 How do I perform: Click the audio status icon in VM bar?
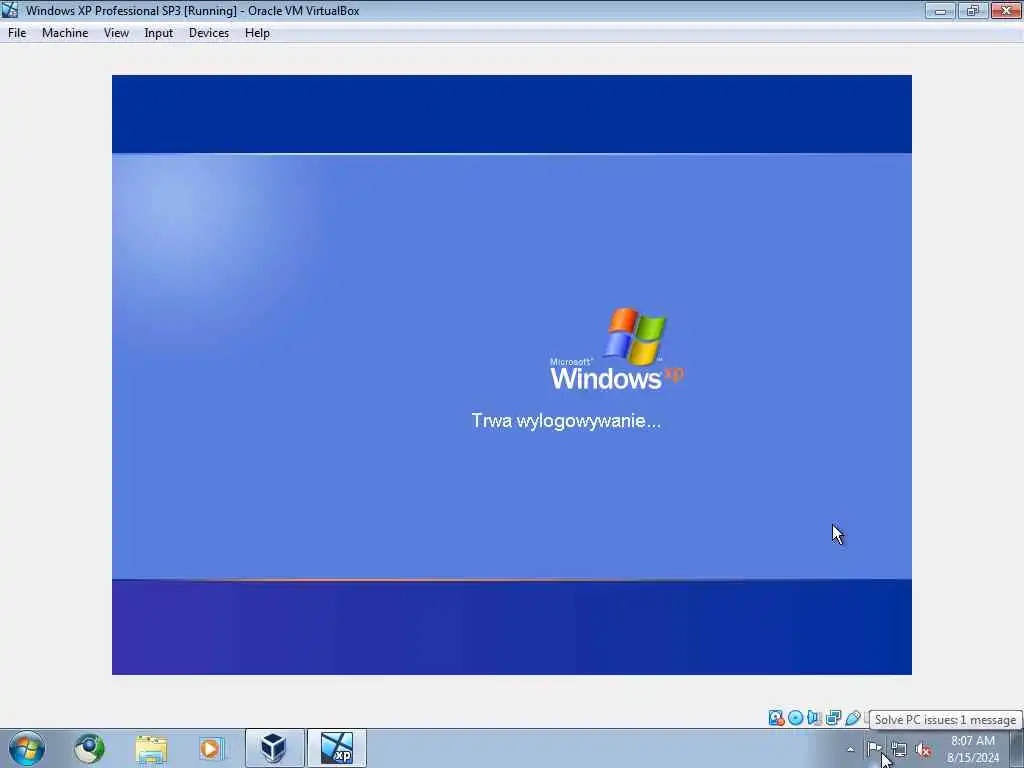click(814, 718)
